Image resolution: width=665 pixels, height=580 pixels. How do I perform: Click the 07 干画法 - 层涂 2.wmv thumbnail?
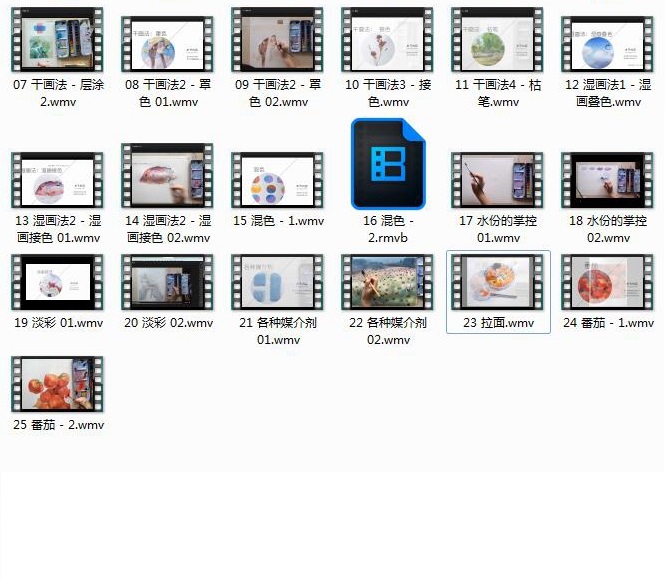pyautogui.click(x=57, y=42)
